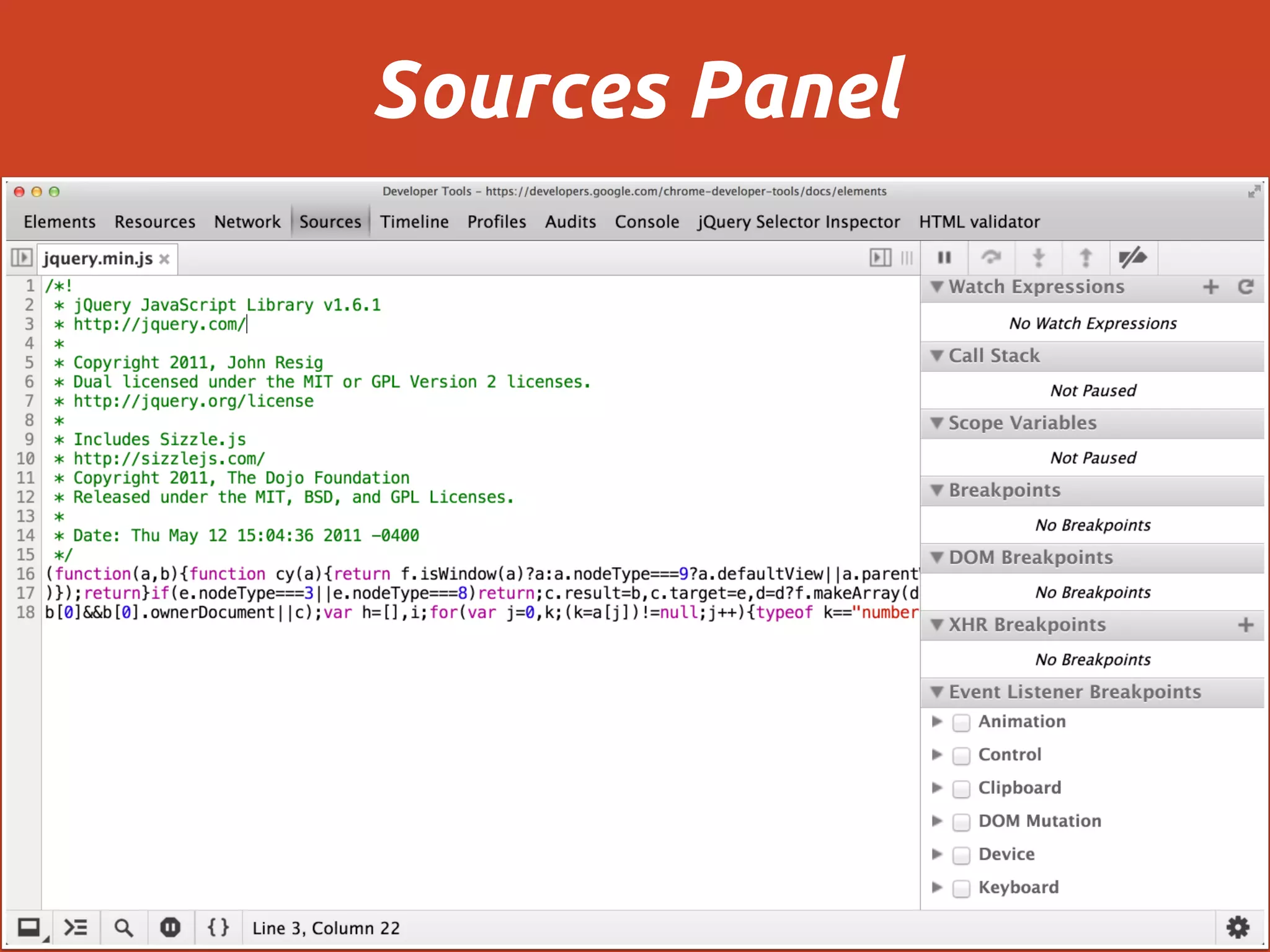
Task: Collapse the DOM Breakpoints section
Action: pos(938,557)
